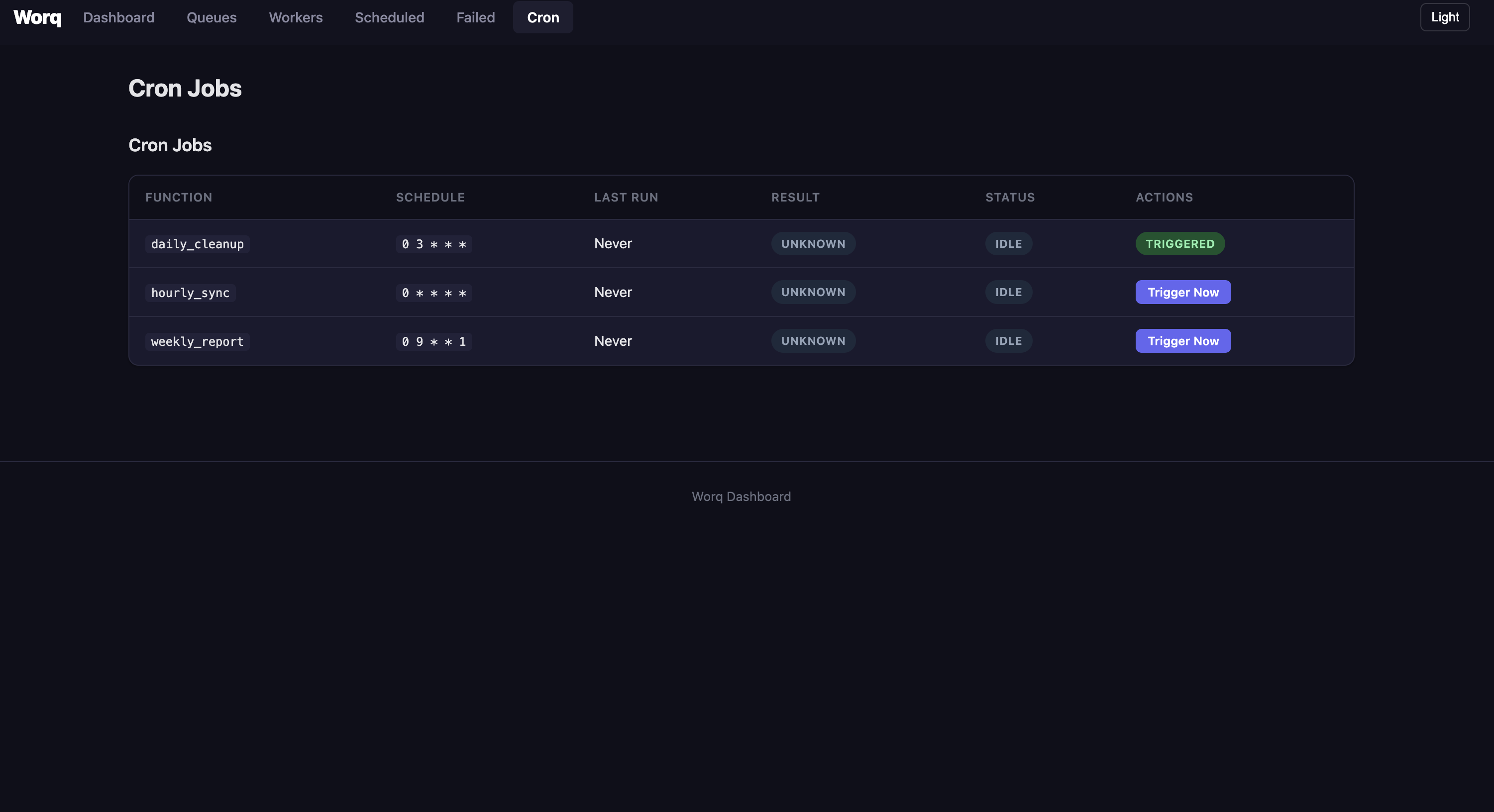Toggle Light theme mode
The image size is (1494, 812).
tap(1445, 17)
